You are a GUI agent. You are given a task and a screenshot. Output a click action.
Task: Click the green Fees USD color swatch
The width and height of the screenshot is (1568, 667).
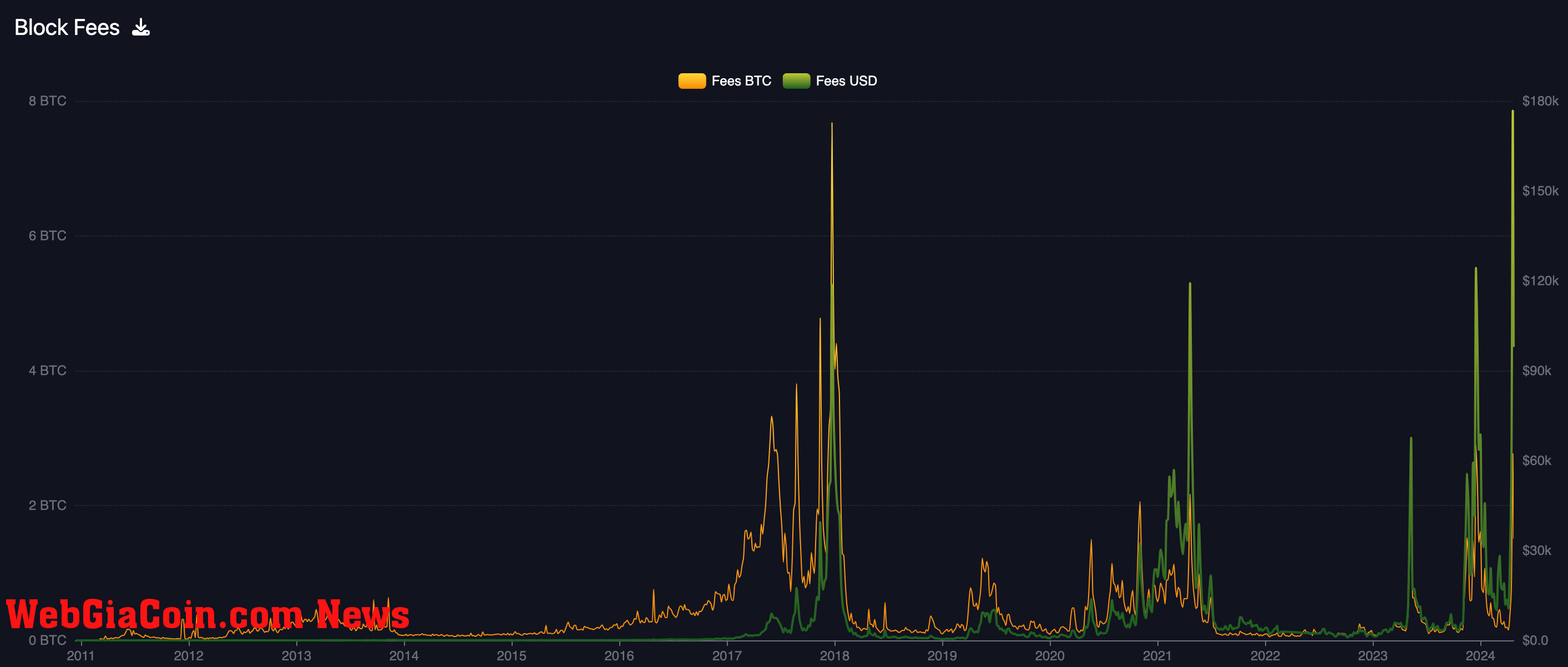click(796, 81)
